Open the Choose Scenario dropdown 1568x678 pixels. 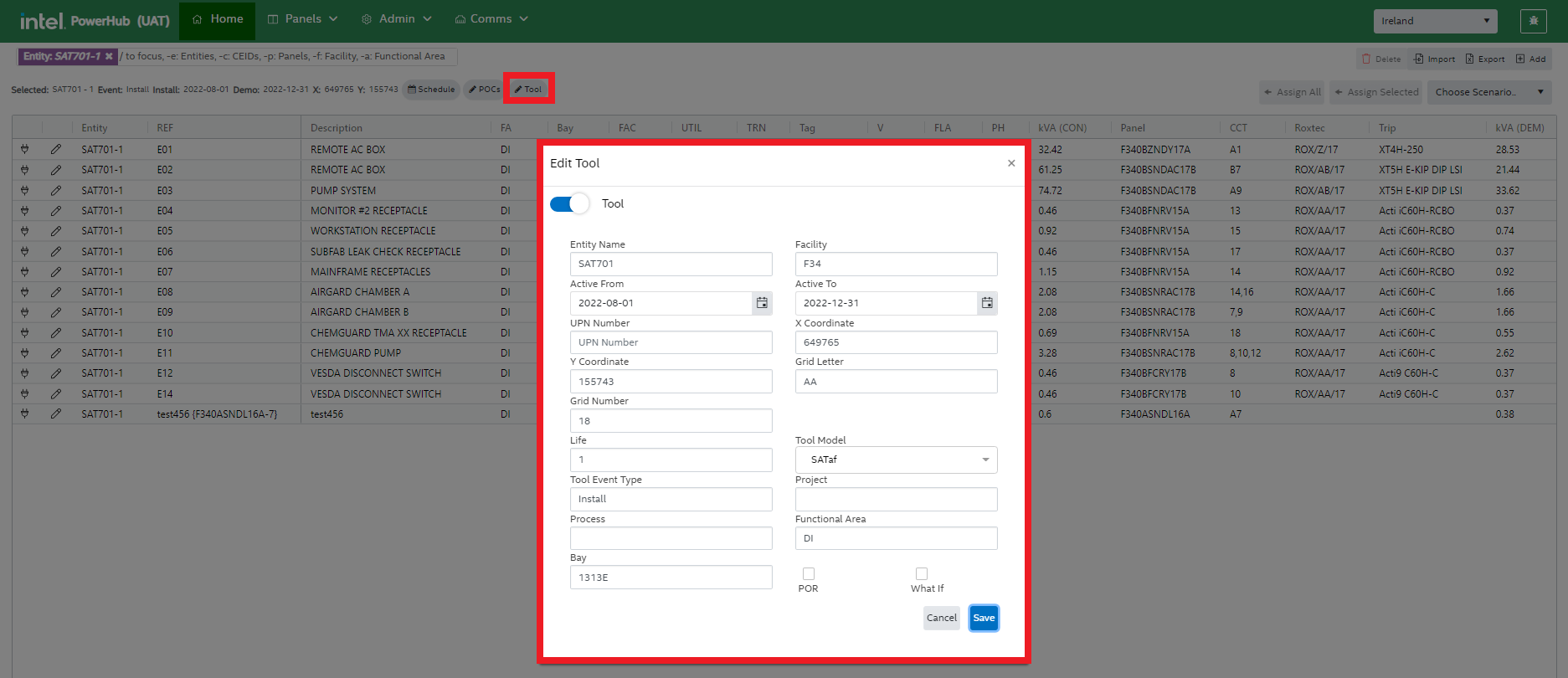point(1489,92)
